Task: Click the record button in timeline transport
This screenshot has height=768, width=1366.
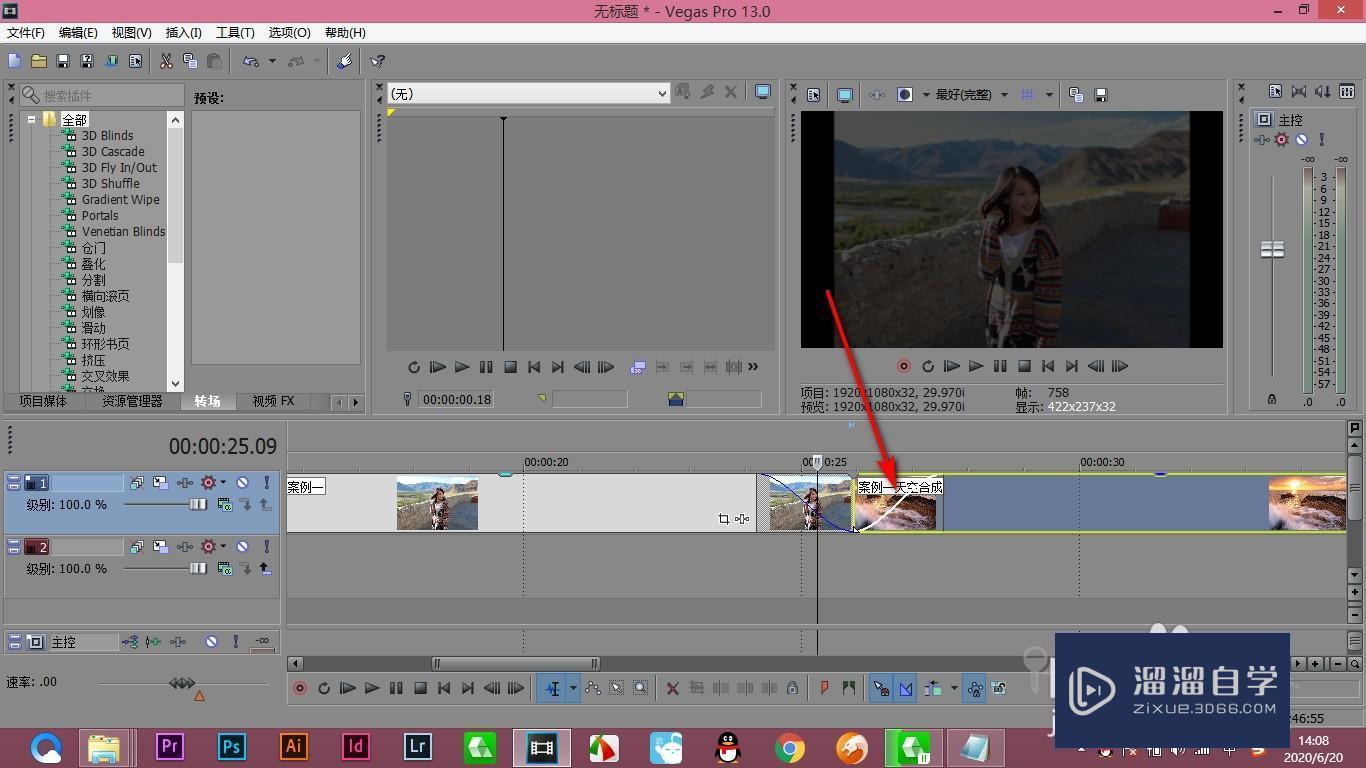Action: pos(299,688)
